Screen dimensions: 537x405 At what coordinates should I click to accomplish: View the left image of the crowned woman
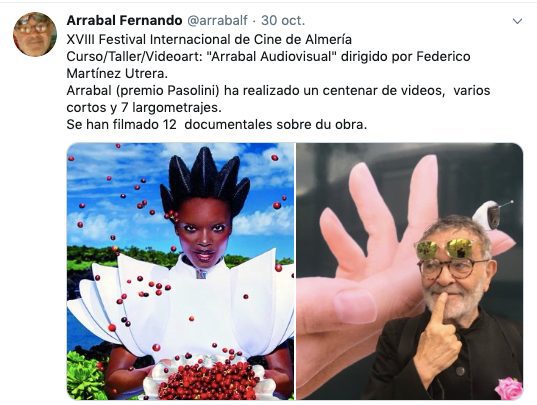coord(180,271)
